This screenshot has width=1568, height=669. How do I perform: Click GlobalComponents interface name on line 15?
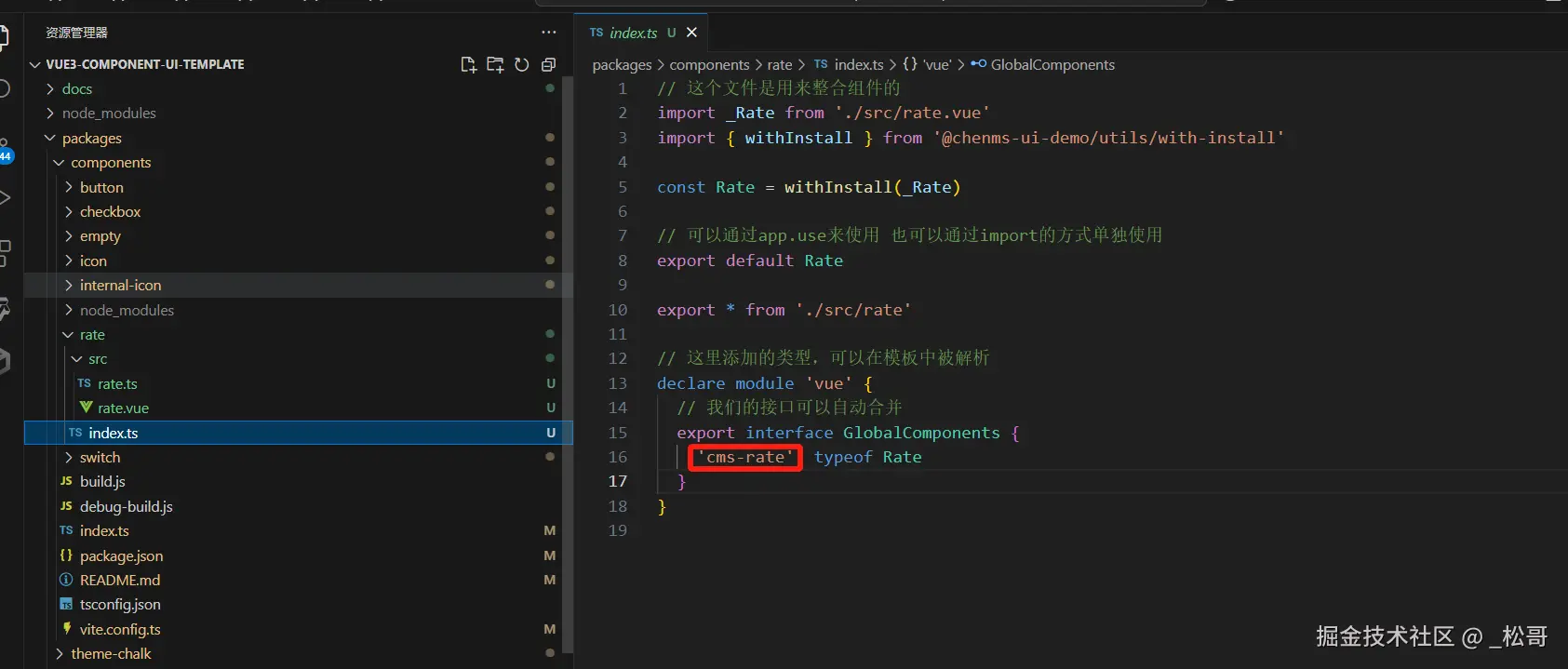[921, 433]
